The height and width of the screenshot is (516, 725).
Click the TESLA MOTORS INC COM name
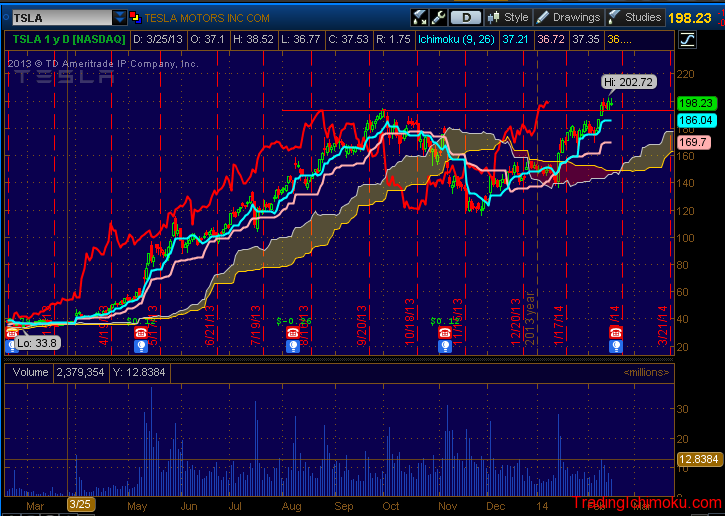coord(207,18)
